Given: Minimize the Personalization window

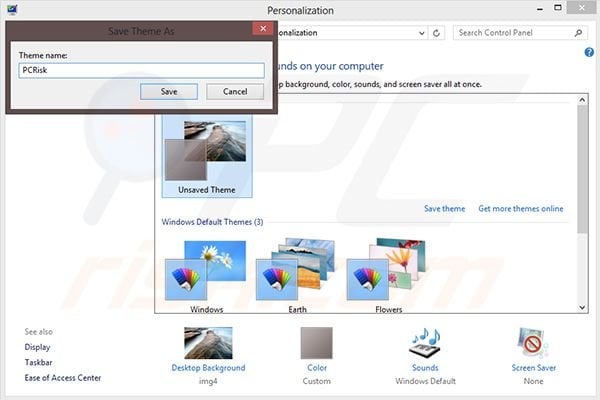Looking at the screenshot, I should point(540,9).
